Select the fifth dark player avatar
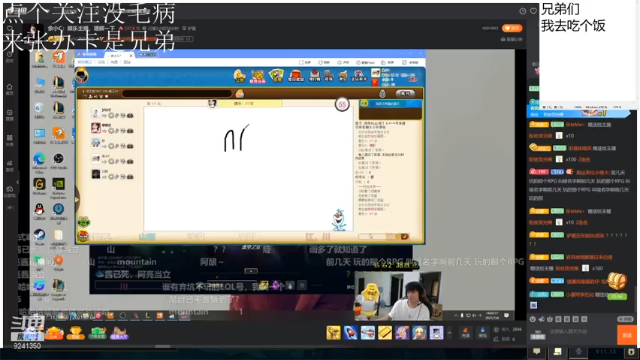640x360 pixels. 96,174
